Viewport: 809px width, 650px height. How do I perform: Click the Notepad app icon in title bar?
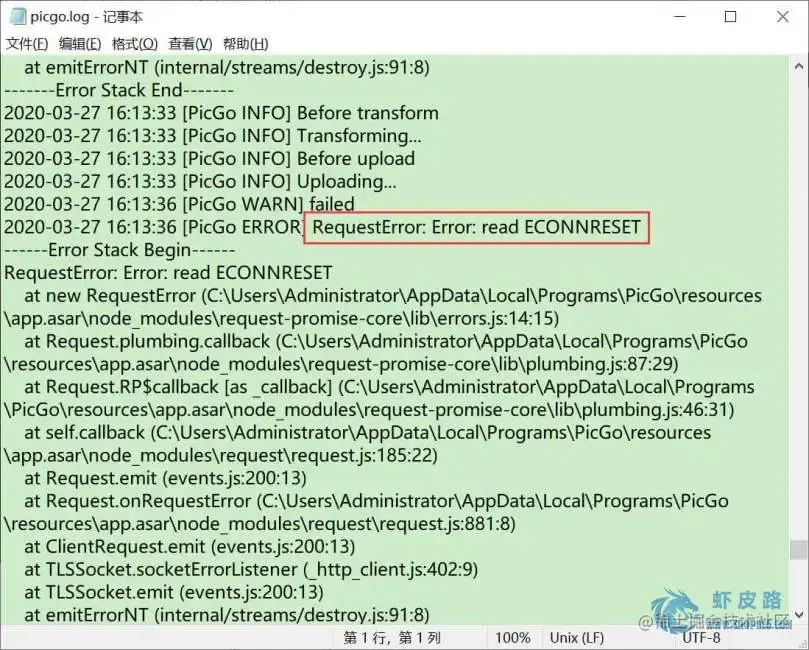[18, 17]
